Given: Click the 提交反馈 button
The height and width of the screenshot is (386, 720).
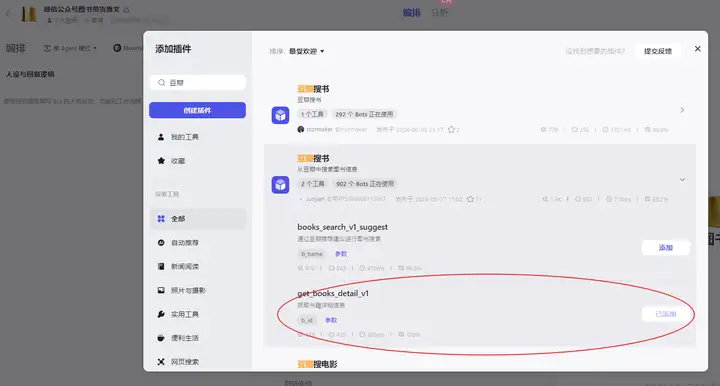Looking at the screenshot, I should pyautogui.click(x=658, y=51).
